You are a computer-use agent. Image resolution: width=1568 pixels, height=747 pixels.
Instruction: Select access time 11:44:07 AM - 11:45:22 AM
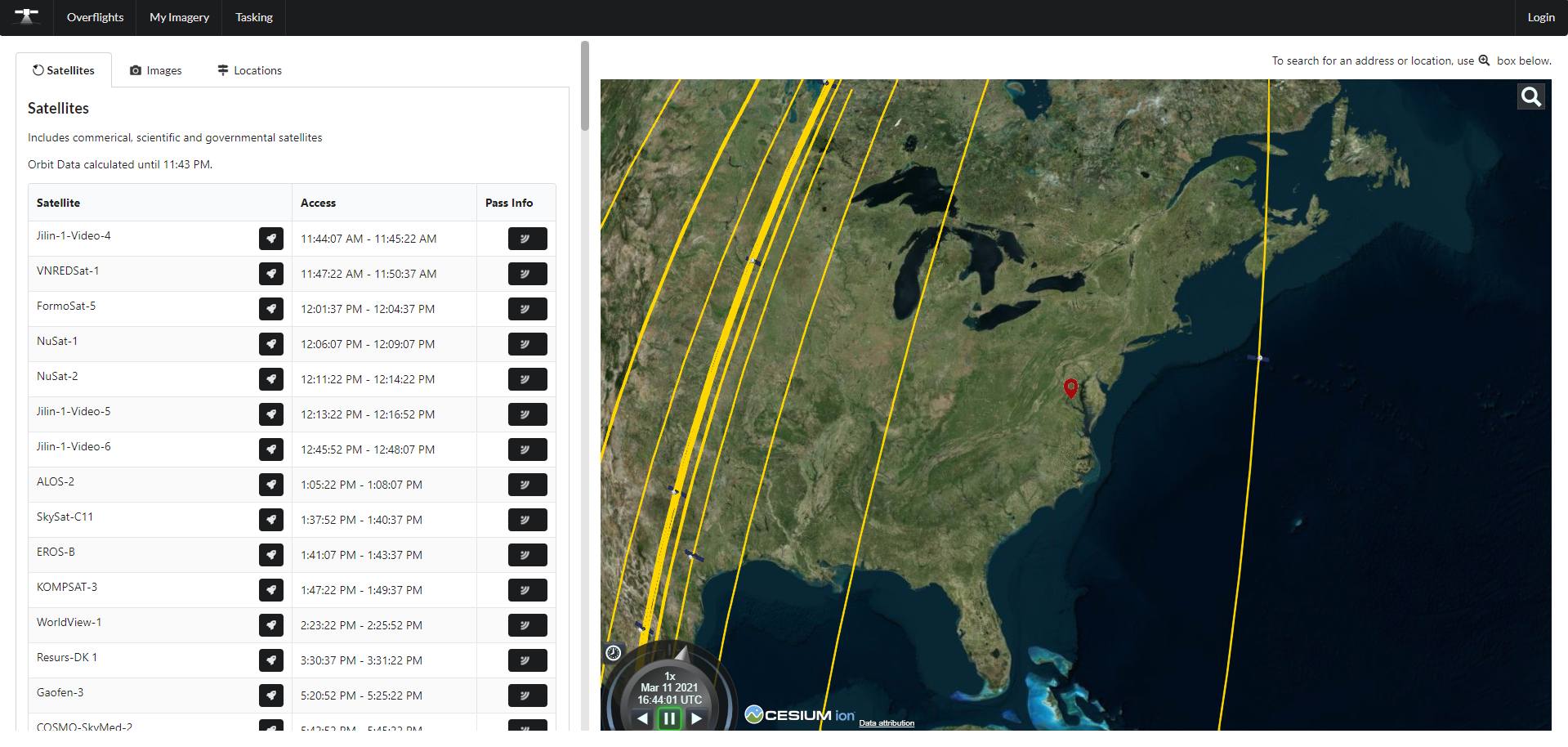tap(369, 239)
